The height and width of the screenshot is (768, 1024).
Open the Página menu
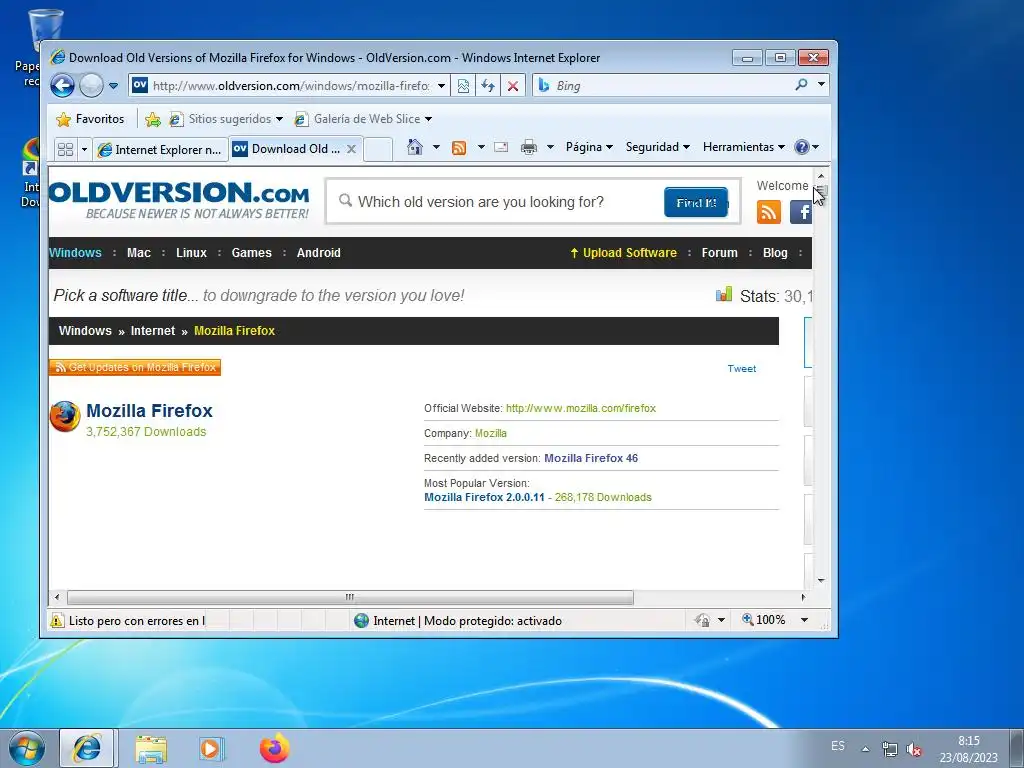tap(589, 147)
